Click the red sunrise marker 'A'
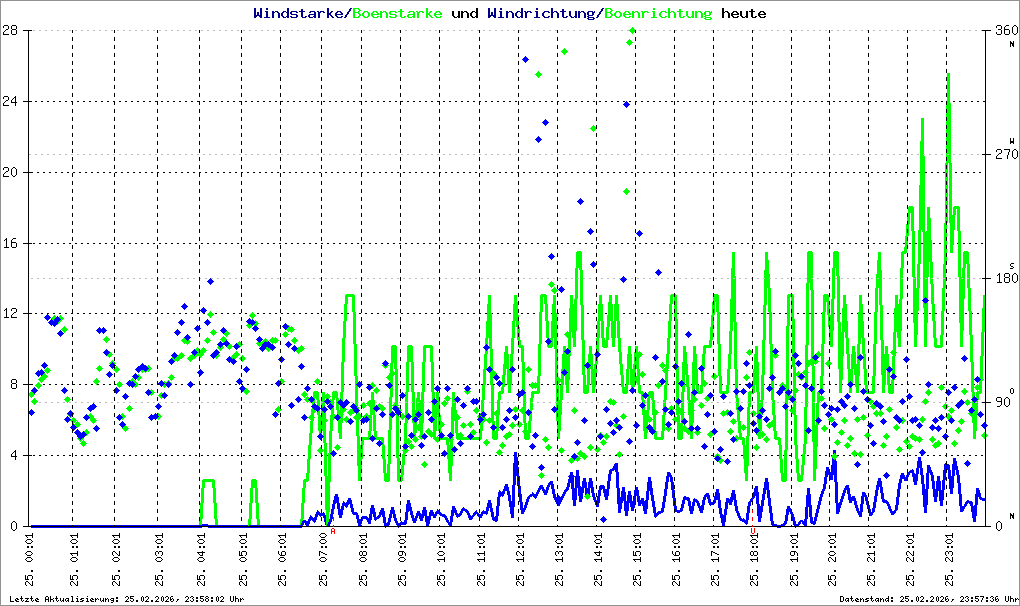The height and width of the screenshot is (606, 1020). (x=333, y=531)
